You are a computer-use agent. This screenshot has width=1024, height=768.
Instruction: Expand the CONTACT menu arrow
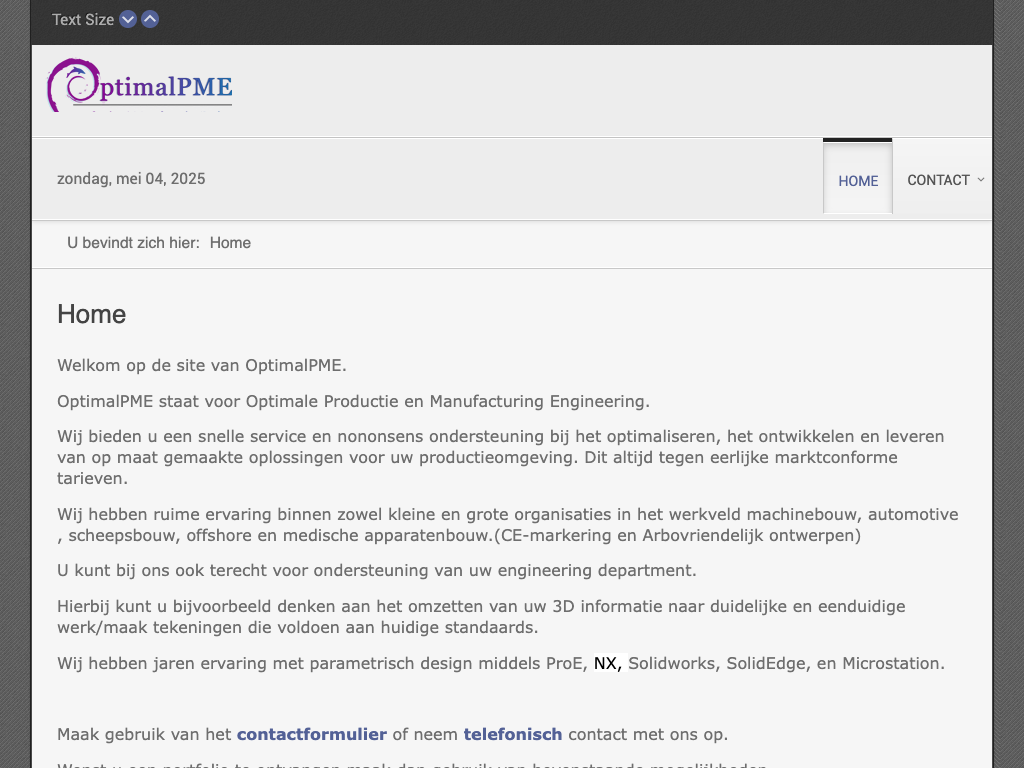point(980,180)
